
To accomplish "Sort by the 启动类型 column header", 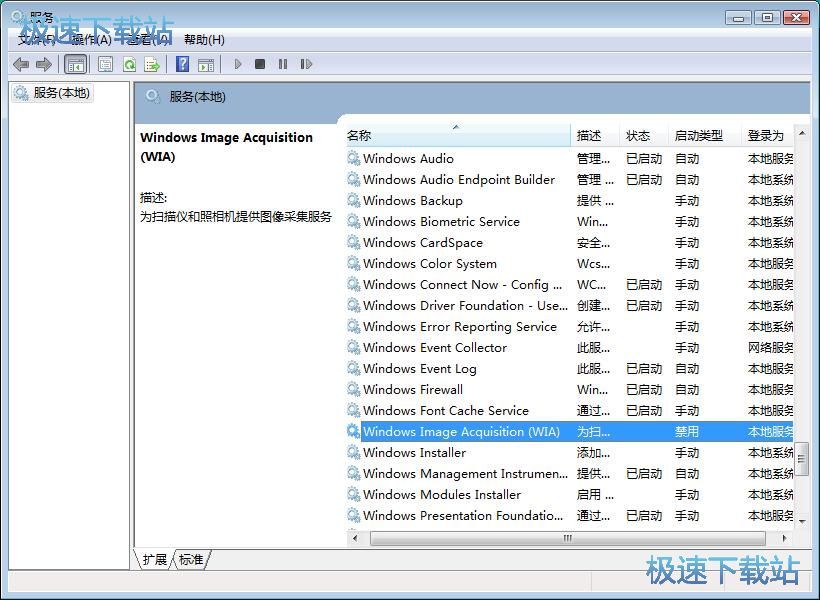I will [704, 135].
